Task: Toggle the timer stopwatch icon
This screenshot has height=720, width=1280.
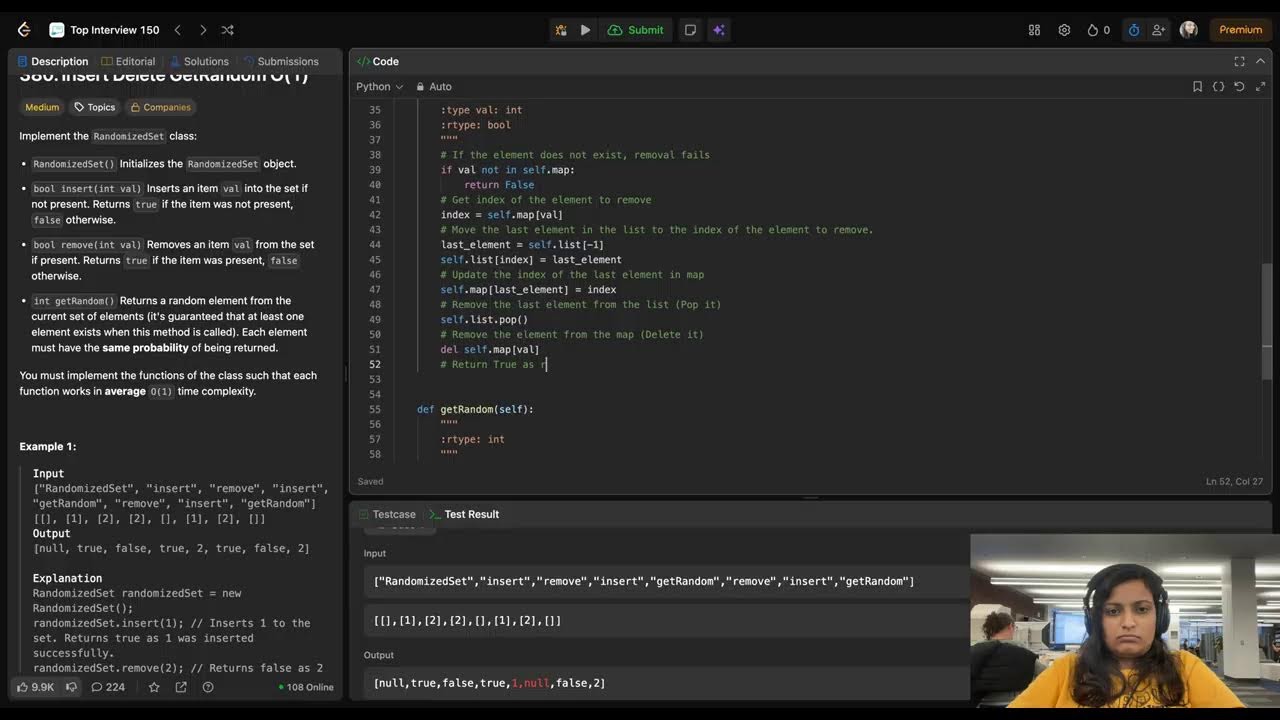Action: pyautogui.click(x=1133, y=30)
